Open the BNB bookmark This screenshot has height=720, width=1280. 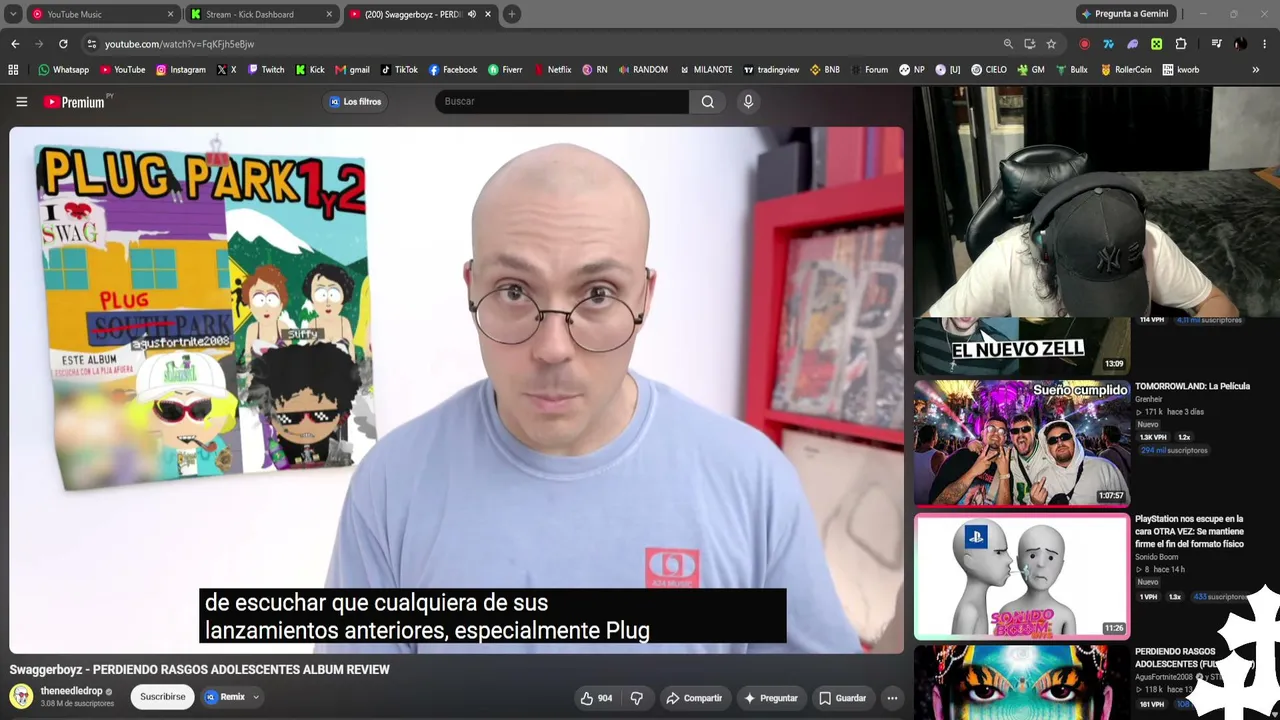tap(825, 70)
